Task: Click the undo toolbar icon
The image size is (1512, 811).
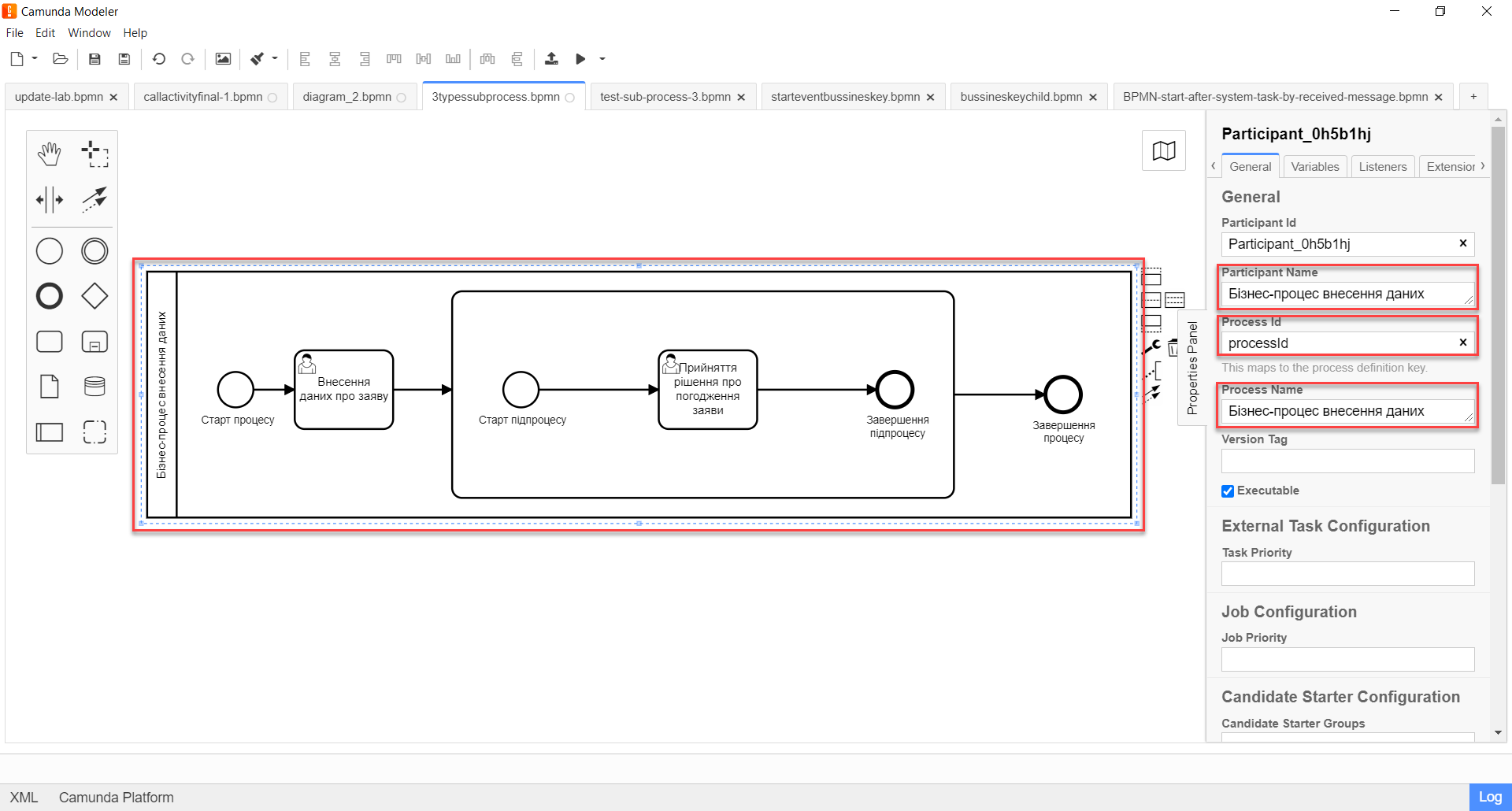Action: pyautogui.click(x=159, y=59)
